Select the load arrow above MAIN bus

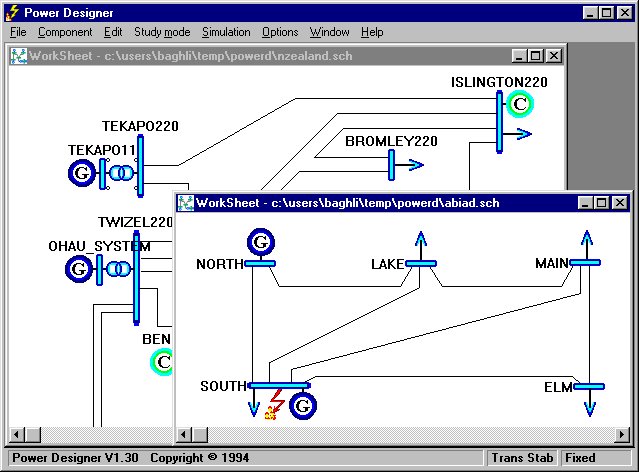(587, 245)
